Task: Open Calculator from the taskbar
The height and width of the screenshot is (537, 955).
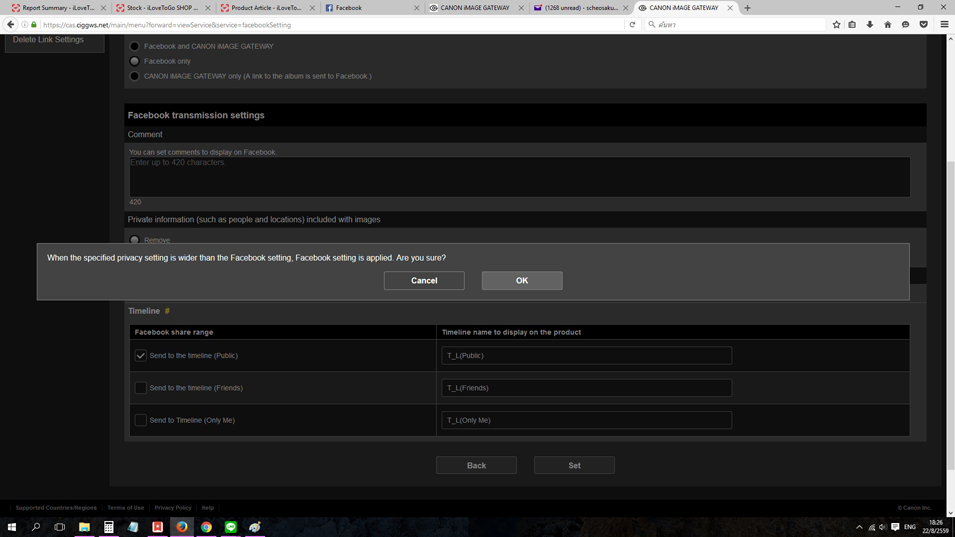Action: pyautogui.click(x=108, y=527)
